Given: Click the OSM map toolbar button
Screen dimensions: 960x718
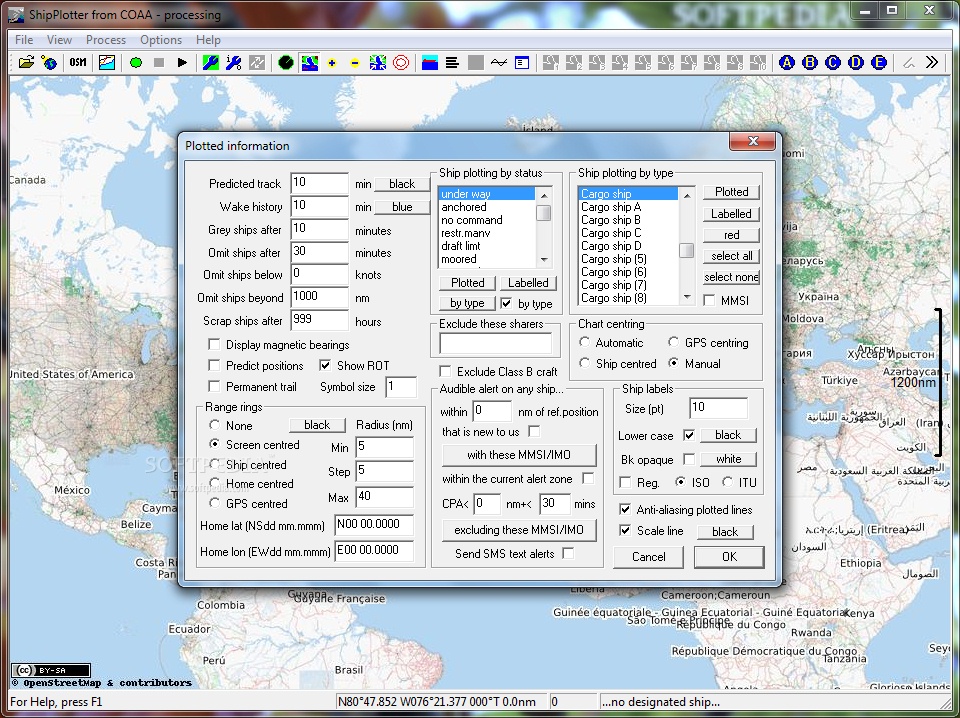Looking at the screenshot, I should point(78,62).
